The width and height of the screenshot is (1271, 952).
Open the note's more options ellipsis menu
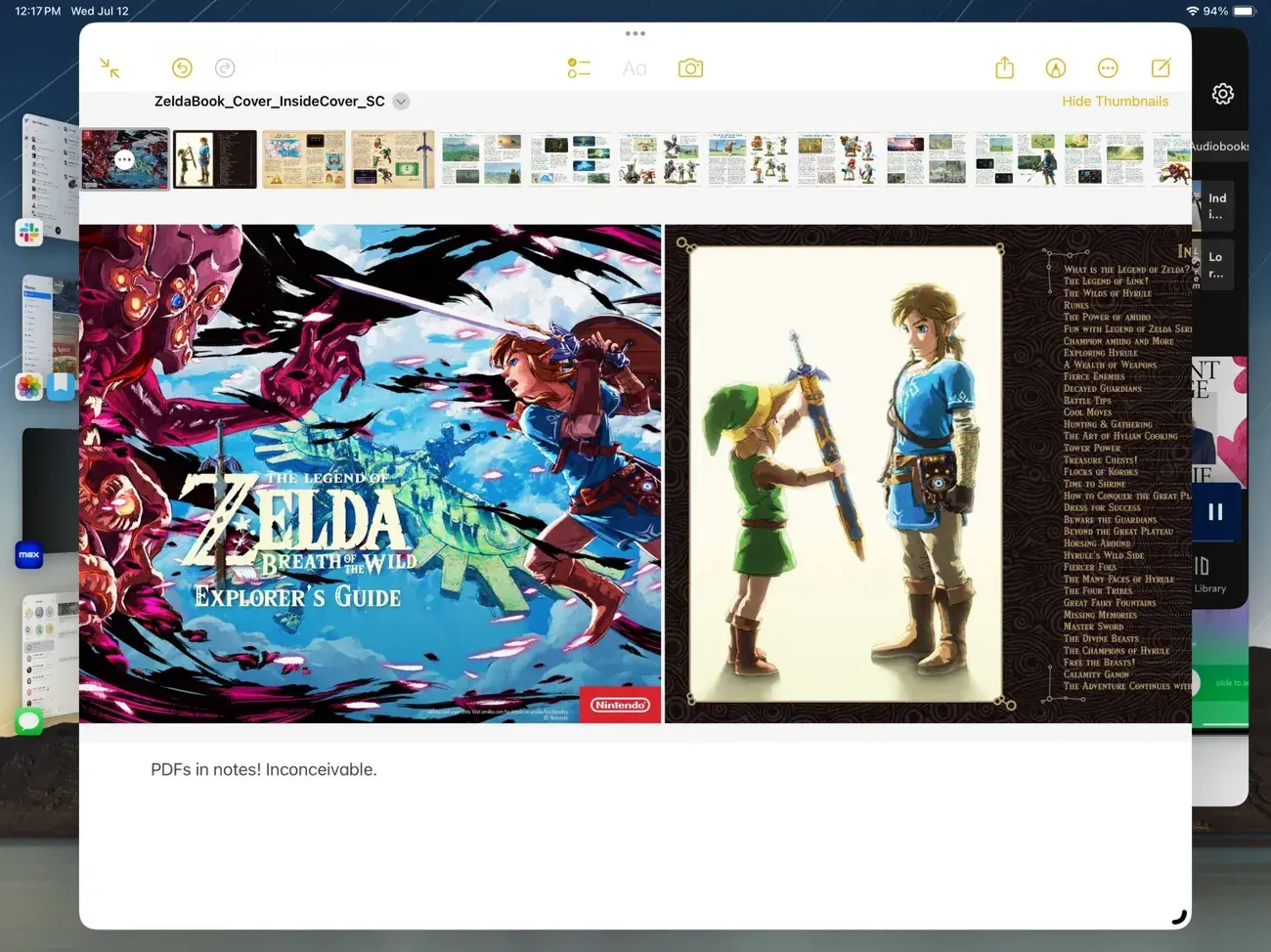pyautogui.click(x=1108, y=68)
